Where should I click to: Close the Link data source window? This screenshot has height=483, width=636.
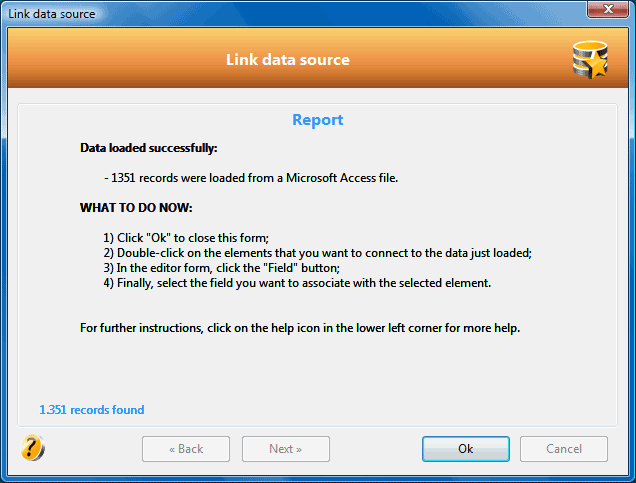coord(608,9)
